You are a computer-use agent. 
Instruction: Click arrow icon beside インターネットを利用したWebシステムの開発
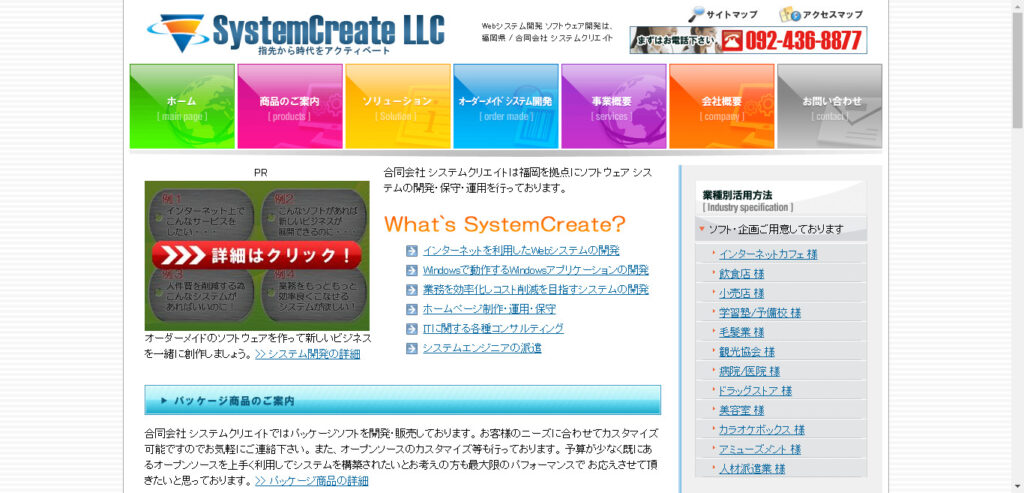tap(411, 251)
